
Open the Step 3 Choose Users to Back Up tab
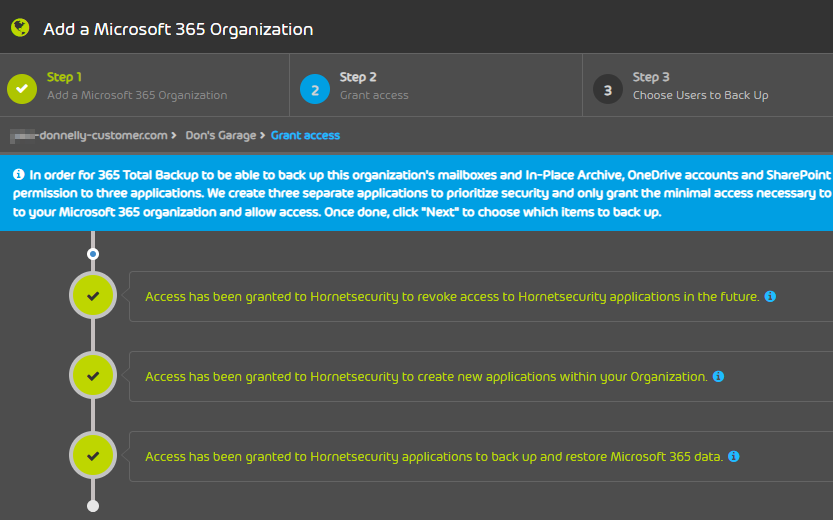(x=708, y=85)
